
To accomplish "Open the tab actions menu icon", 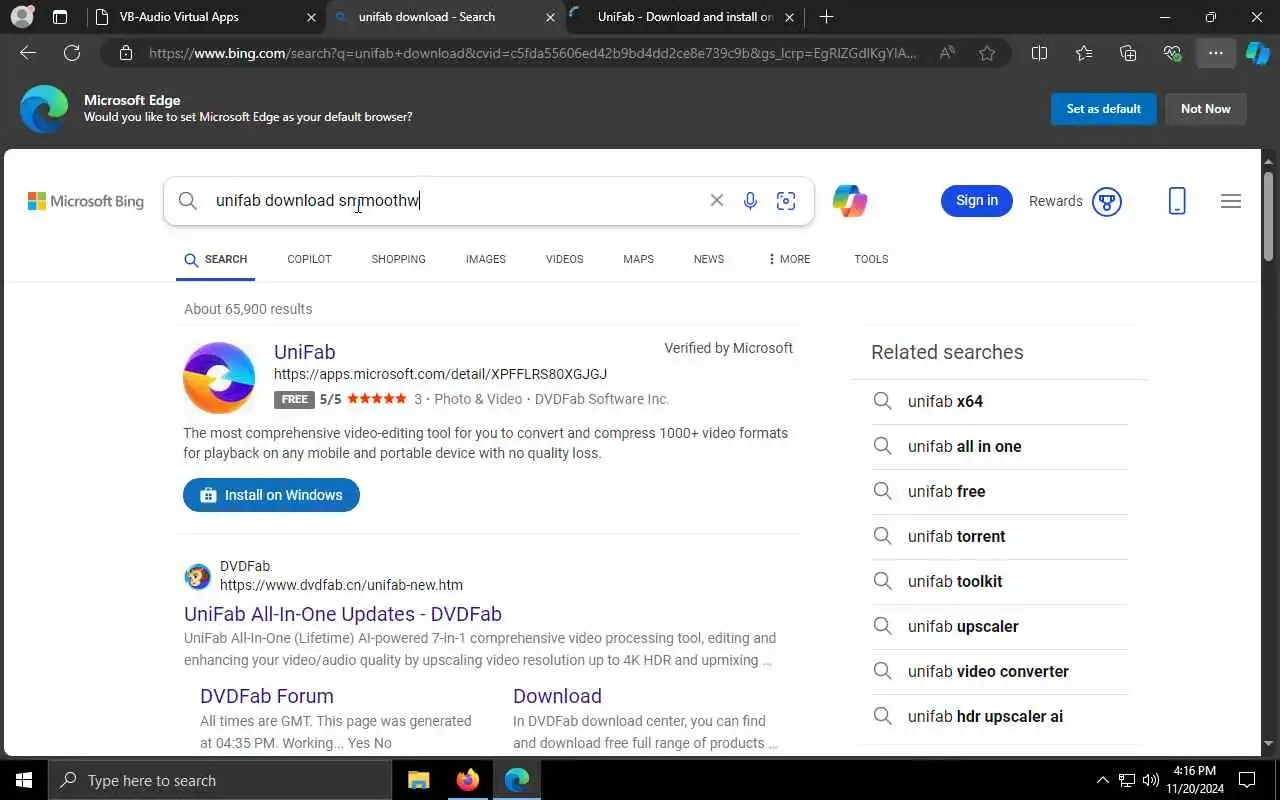I will coord(60,17).
